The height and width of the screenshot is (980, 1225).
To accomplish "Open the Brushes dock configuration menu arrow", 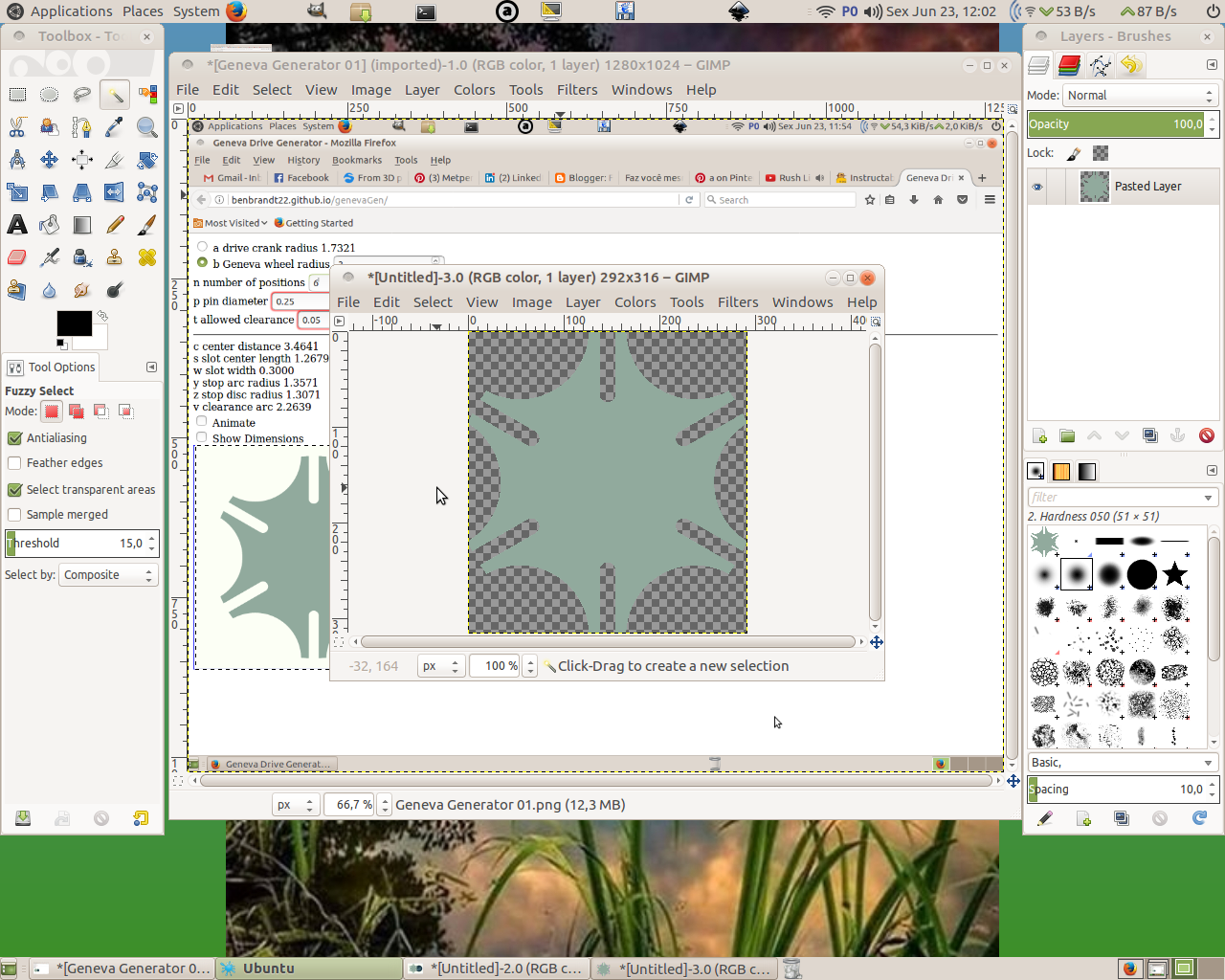I will 1212,471.
